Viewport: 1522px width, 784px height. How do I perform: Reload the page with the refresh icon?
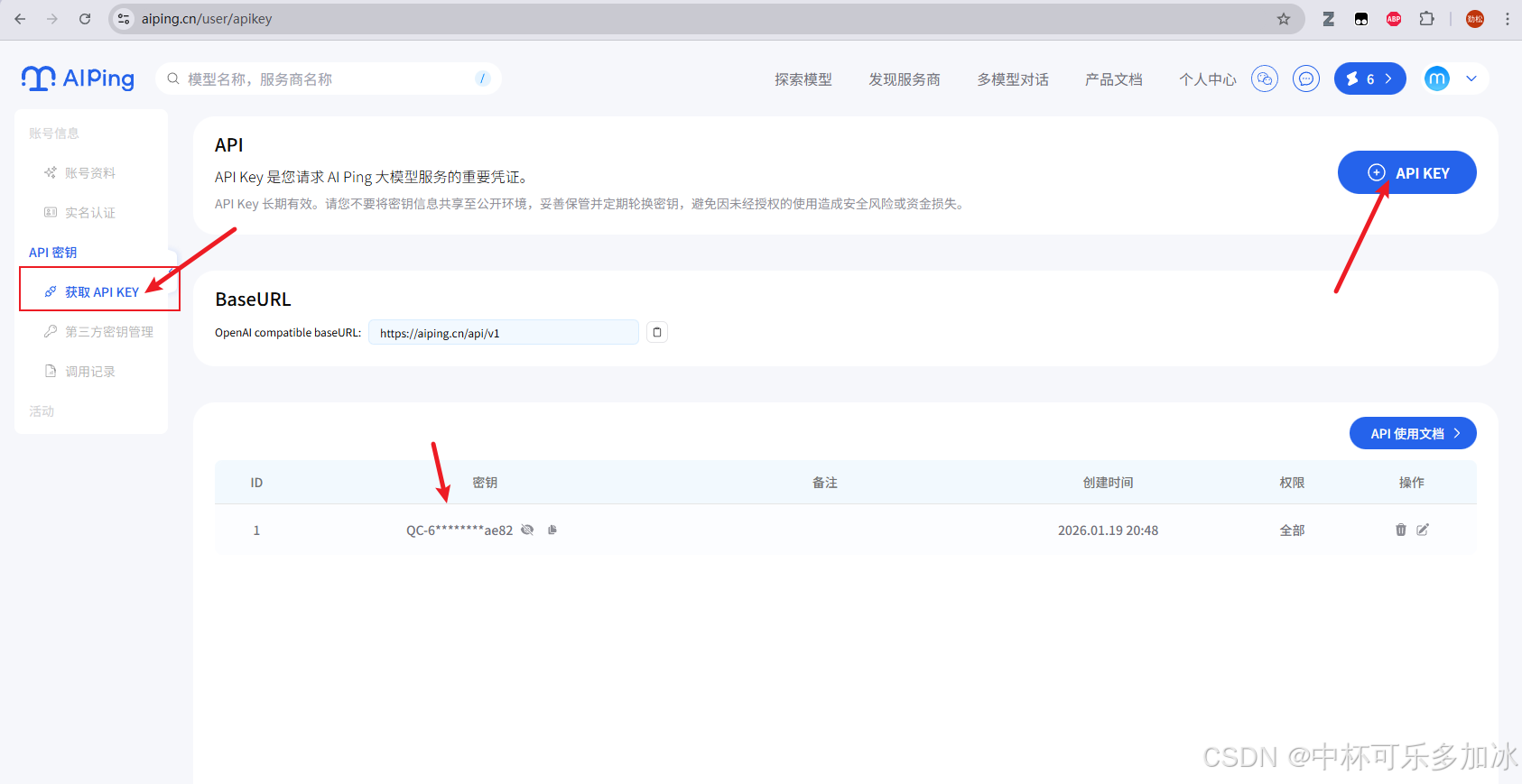click(x=85, y=19)
